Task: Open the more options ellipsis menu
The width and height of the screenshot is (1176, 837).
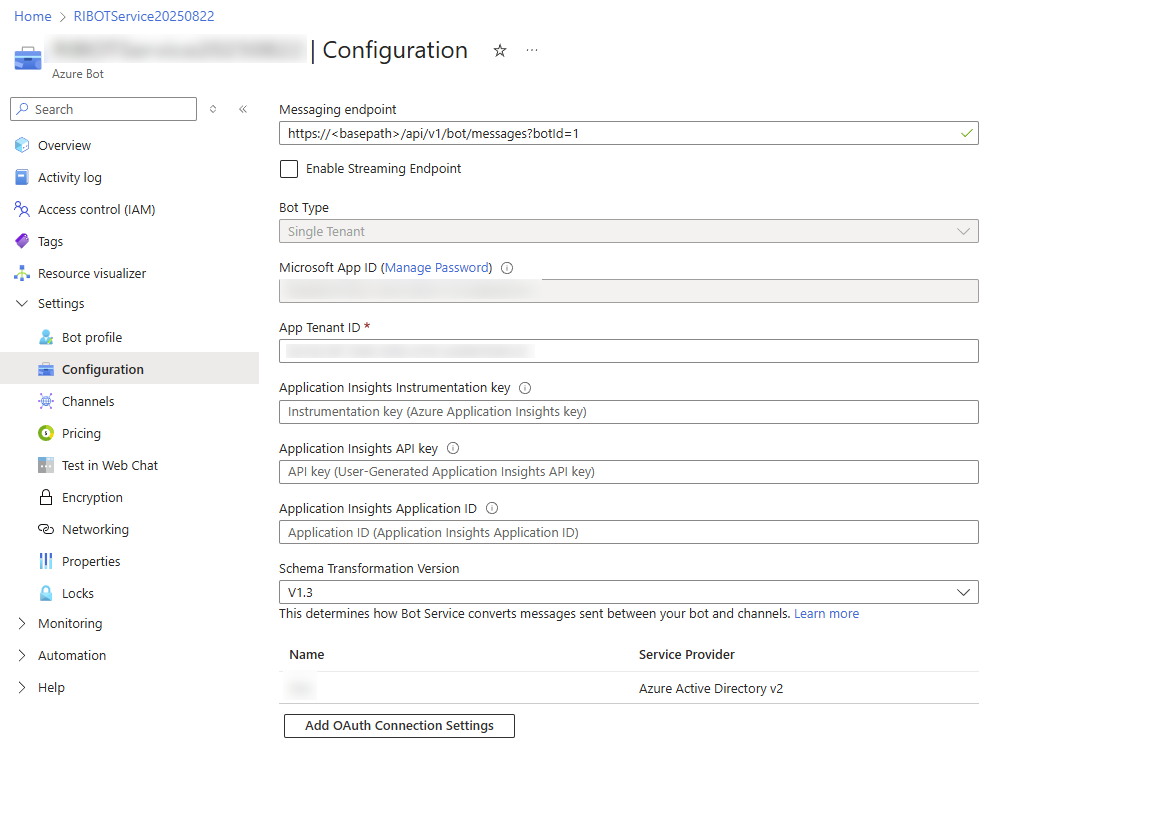Action: click(x=532, y=50)
